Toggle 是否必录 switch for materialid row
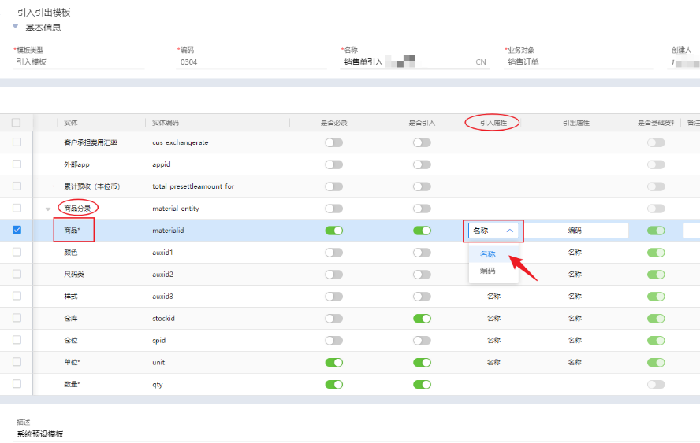This screenshot has width=700, height=443. pyautogui.click(x=334, y=231)
